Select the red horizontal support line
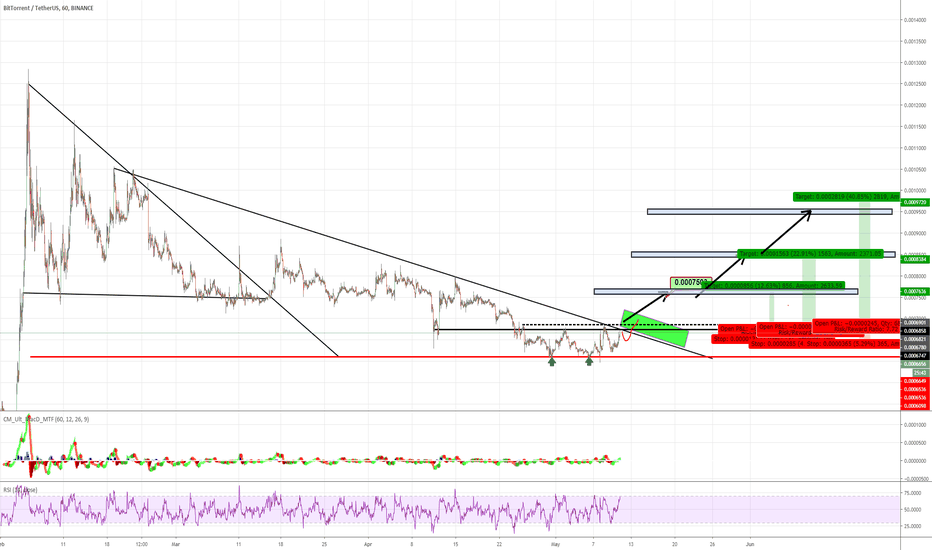932x550 pixels. click(464, 357)
